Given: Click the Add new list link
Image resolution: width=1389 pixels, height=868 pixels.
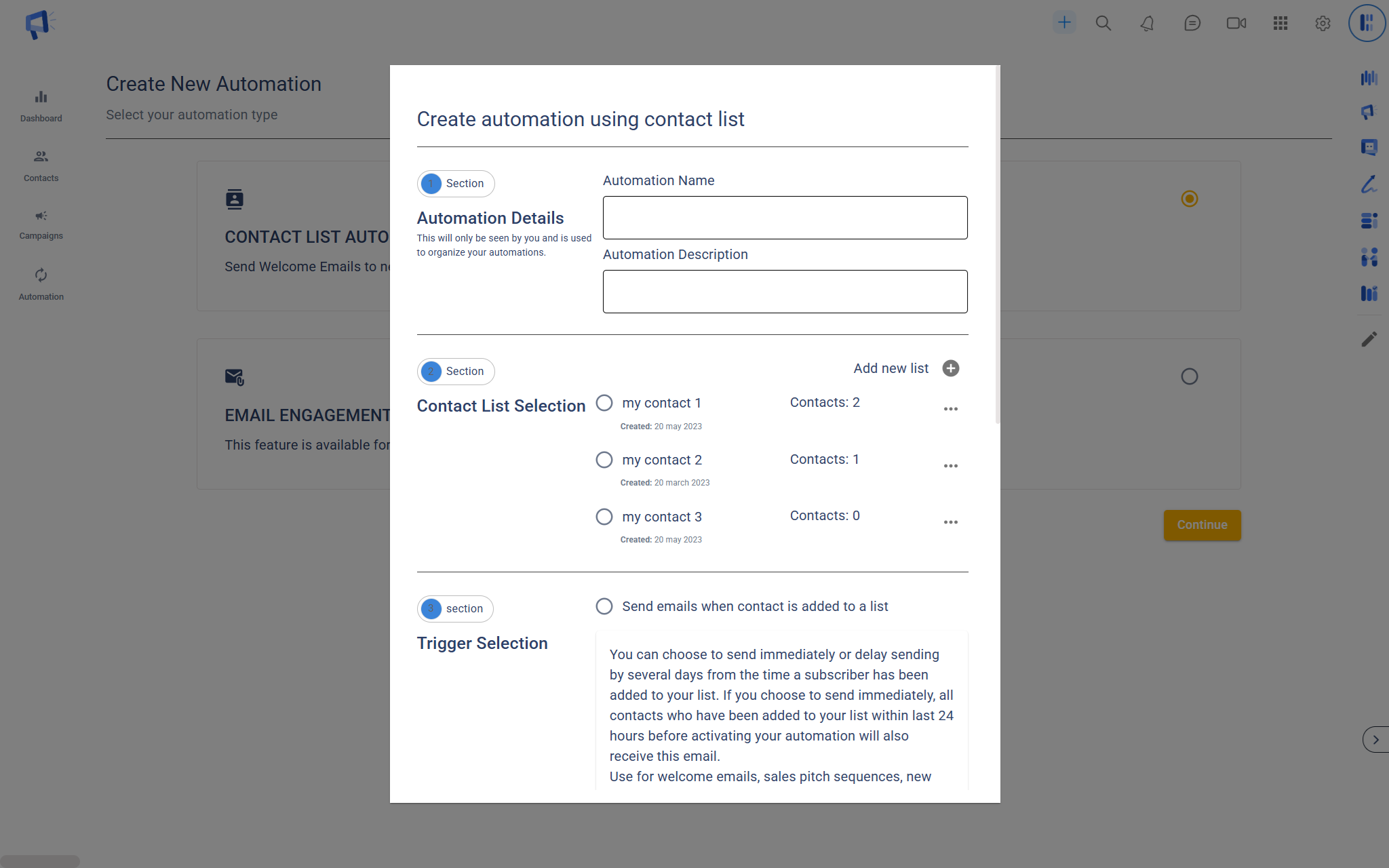Looking at the screenshot, I should coord(891,368).
